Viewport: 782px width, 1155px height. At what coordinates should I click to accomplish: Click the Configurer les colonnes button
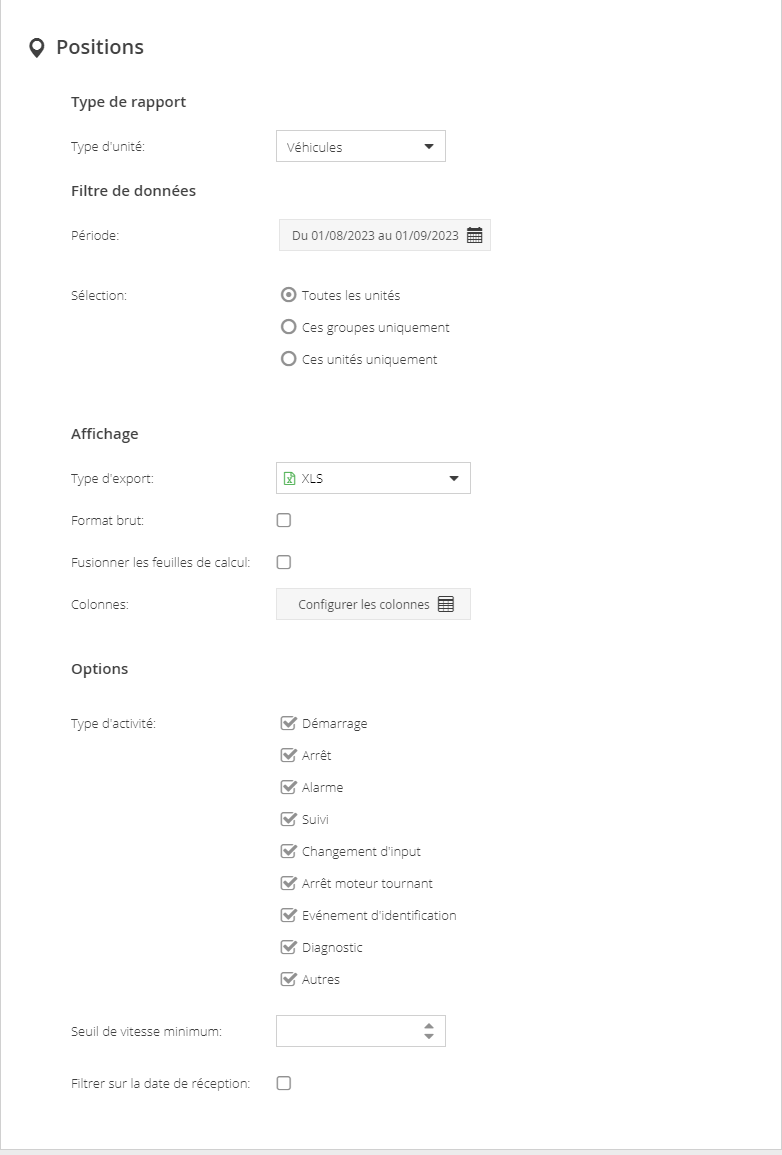tap(373, 604)
